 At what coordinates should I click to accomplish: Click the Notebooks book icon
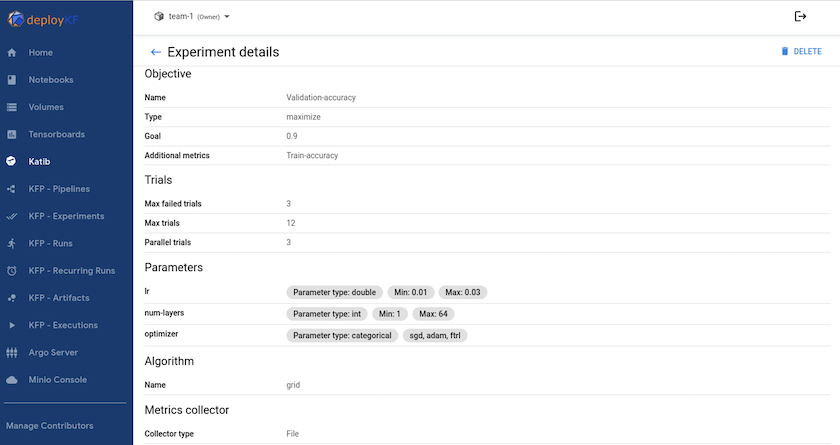pos(12,80)
